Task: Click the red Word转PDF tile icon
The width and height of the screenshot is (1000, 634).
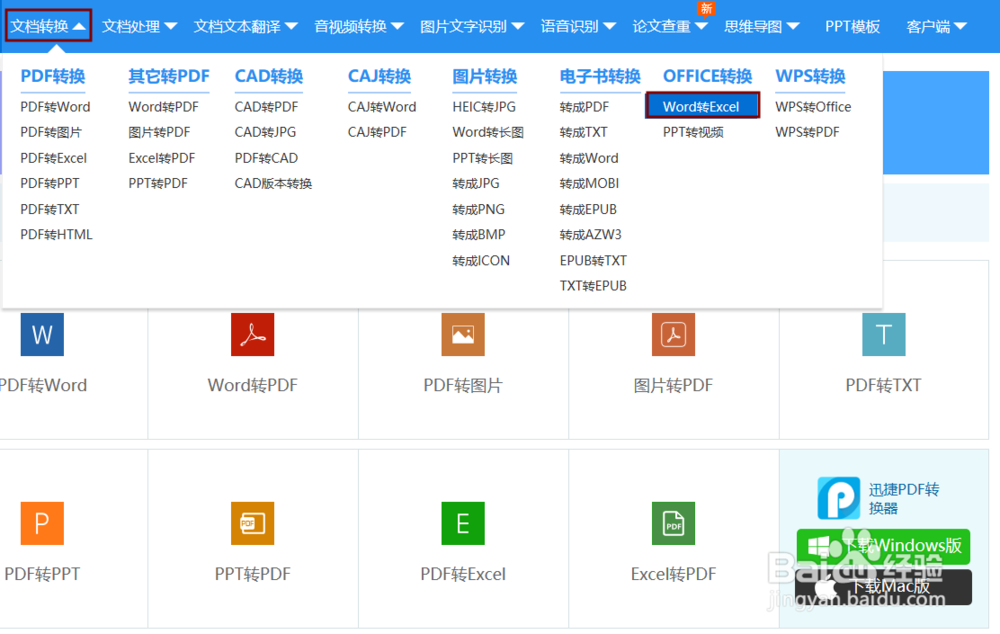Action: coord(253,334)
